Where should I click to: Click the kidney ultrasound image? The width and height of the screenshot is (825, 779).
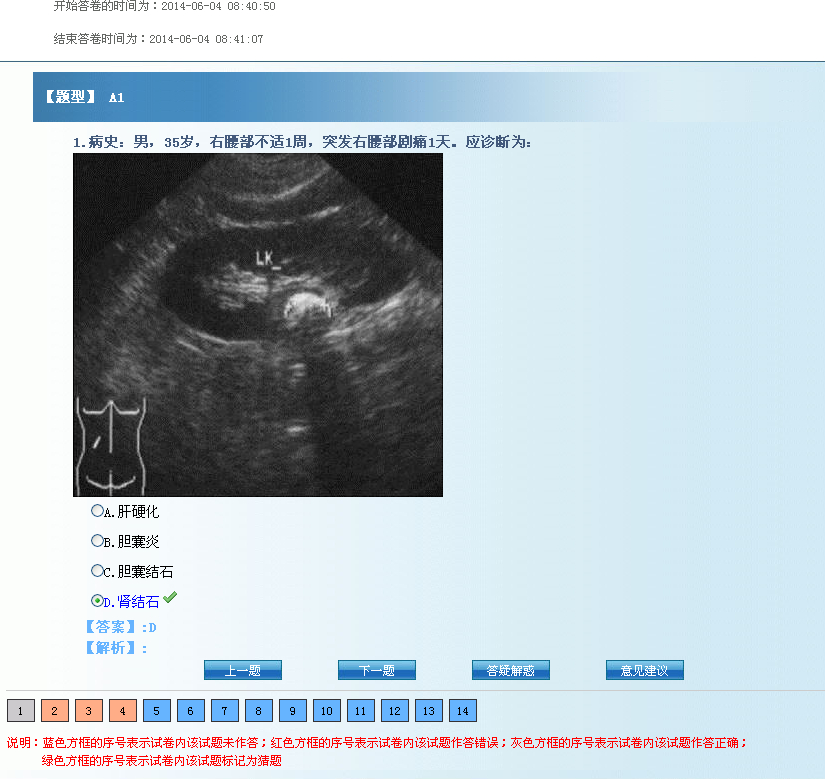(x=258, y=325)
